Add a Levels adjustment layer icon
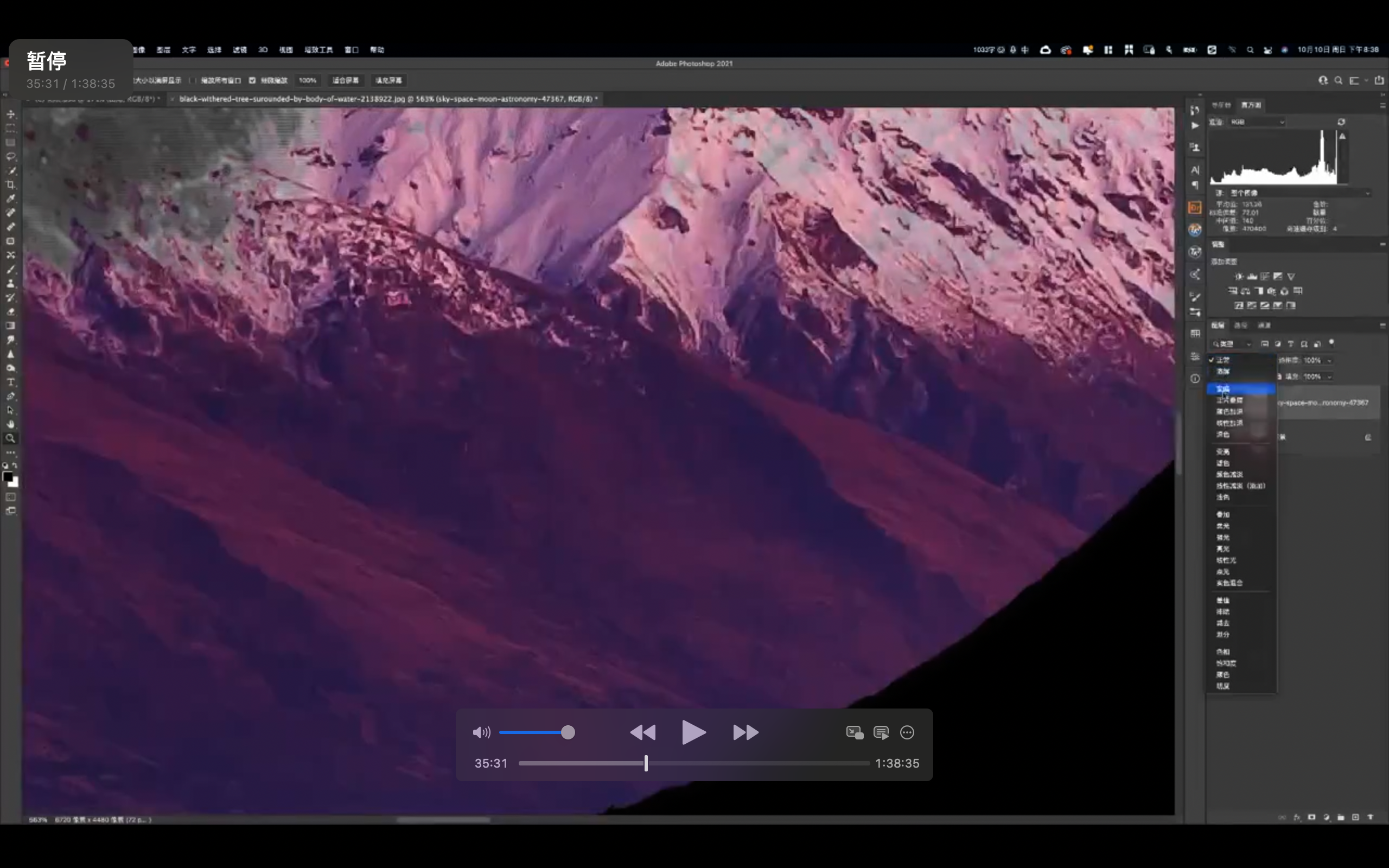1389x868 pixels. click(1252, 277)
